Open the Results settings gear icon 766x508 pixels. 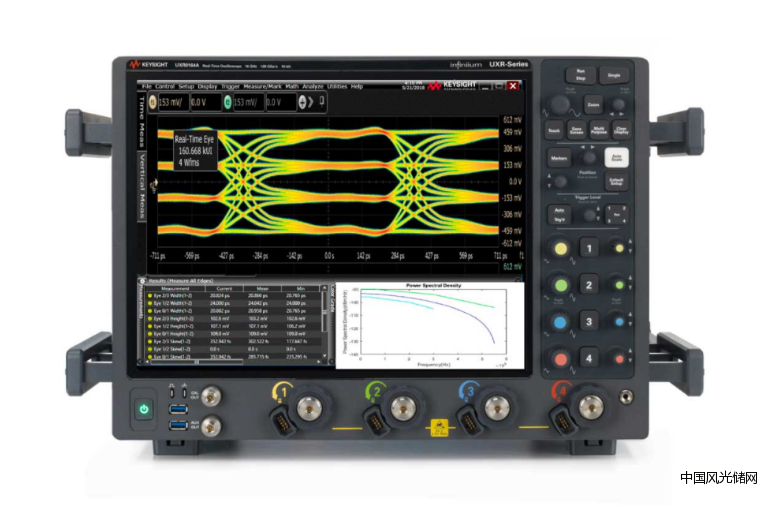(x=142, y=281)
